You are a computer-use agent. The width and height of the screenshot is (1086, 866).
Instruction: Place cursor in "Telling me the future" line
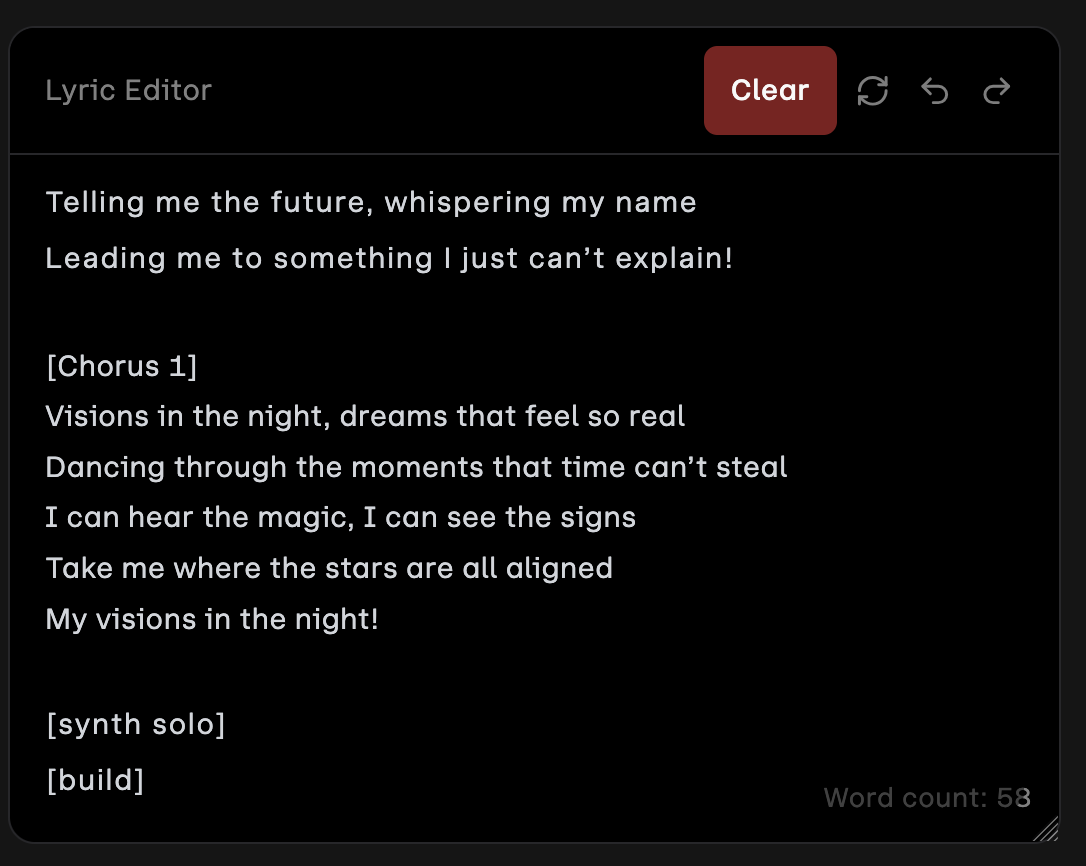click(x=370, y=202)
